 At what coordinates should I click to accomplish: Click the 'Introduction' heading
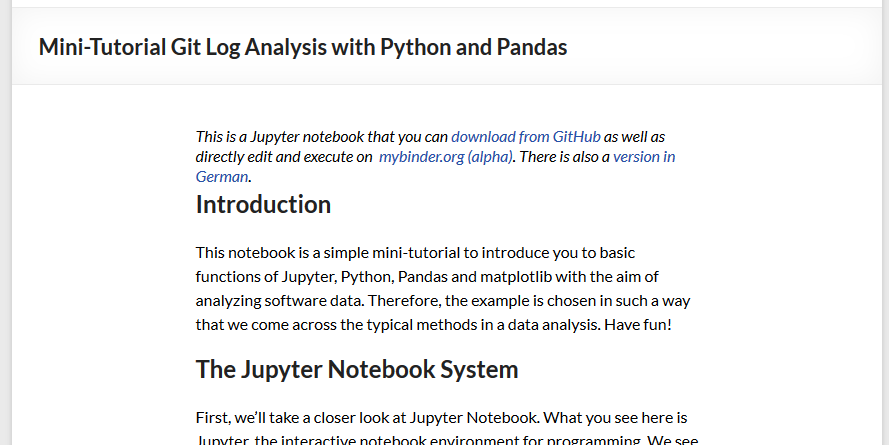(263, 204)
